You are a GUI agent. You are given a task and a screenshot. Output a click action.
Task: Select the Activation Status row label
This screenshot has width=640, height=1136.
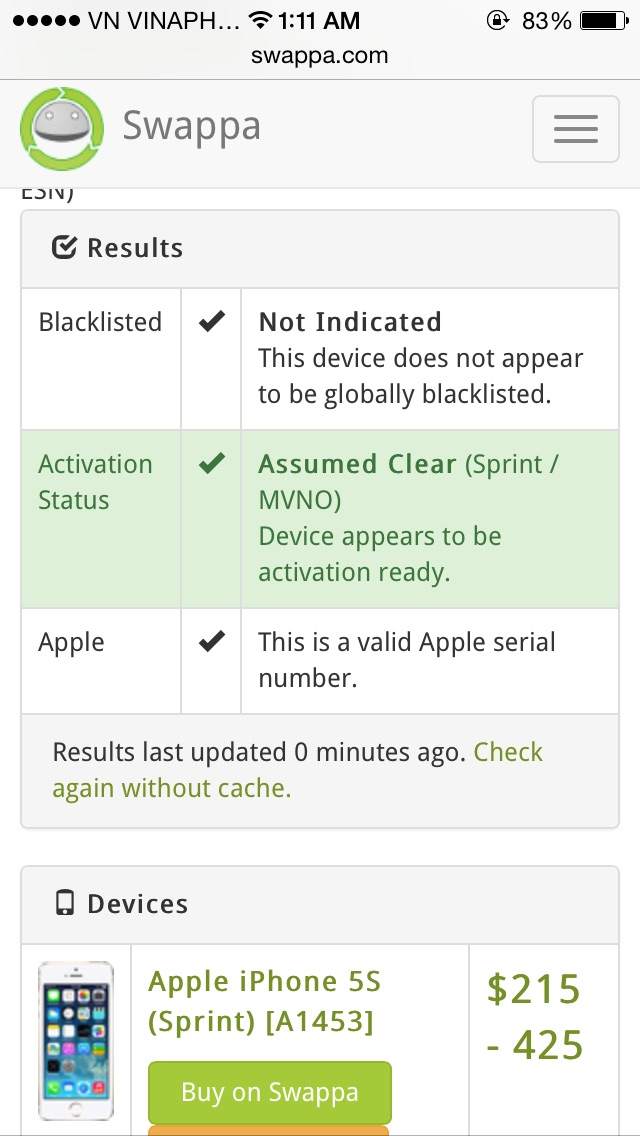click(95, 482)
